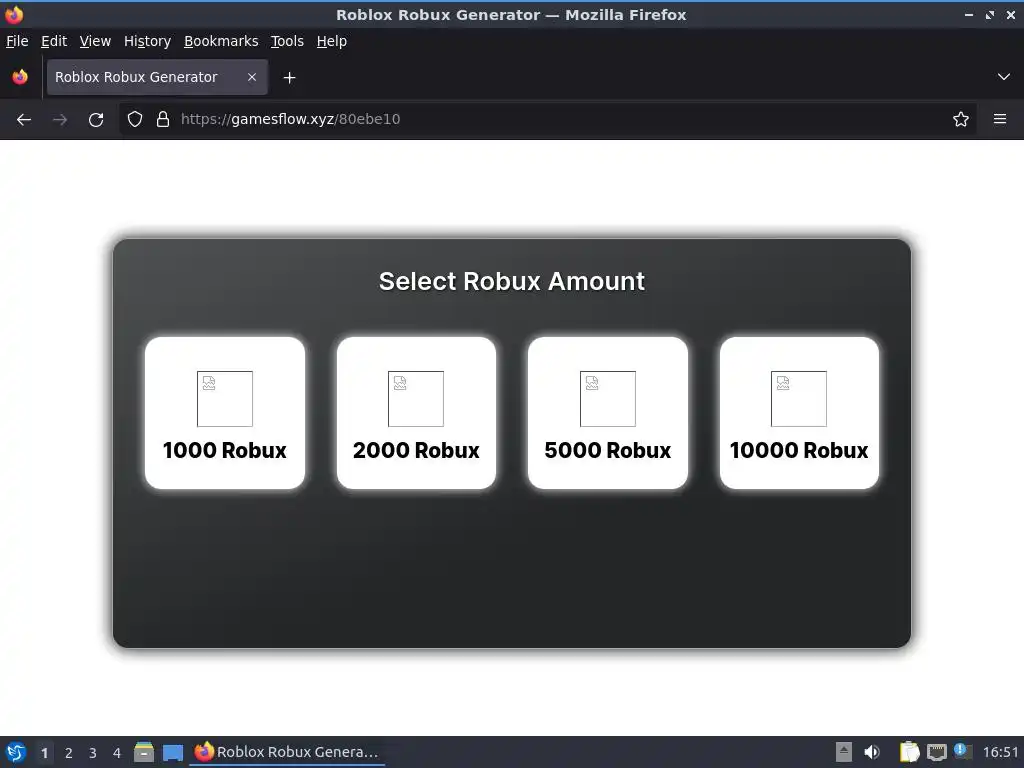This screenshot has width=1024, height=768.
Task: Open the network status tray icon
Action: tap(936, 752)
